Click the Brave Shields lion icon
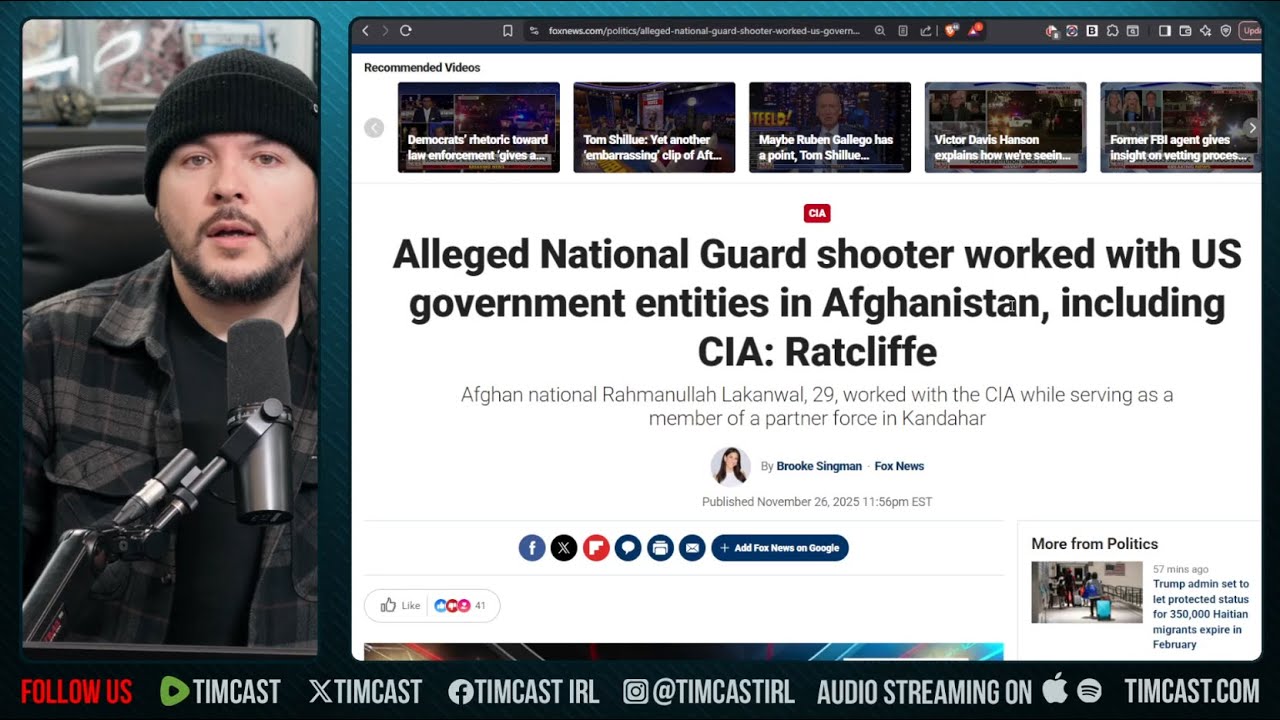This screenshot has width=1280, height=720. pos(950,31)
